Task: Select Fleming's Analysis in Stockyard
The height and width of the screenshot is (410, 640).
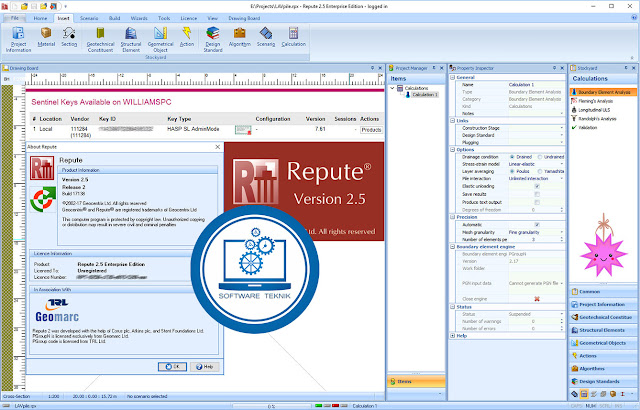Action: coord(592,101)
